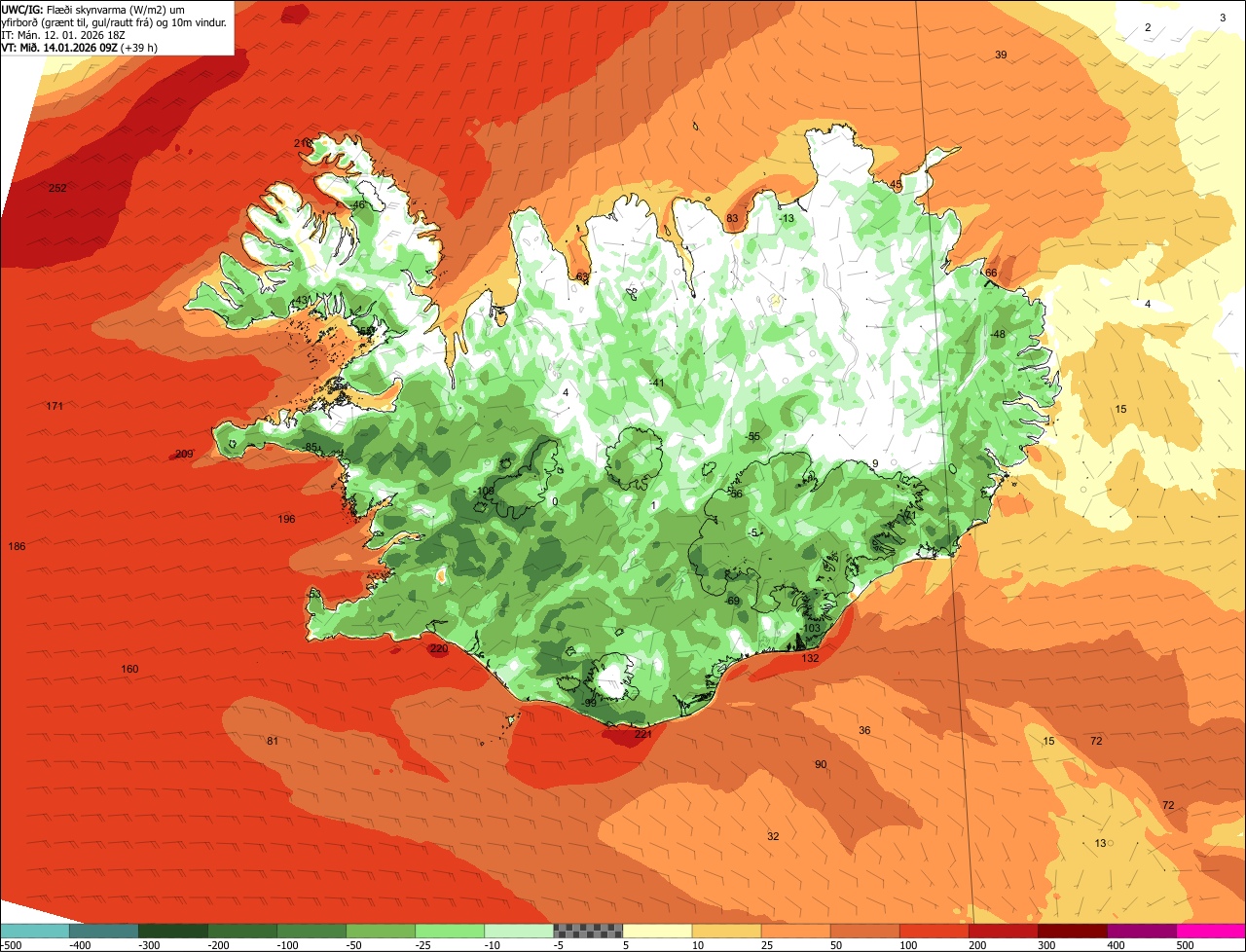Pick the legend swatch between 50 and 100
Viewport: 1246px width, 952px height.
[x=865, y=931]
